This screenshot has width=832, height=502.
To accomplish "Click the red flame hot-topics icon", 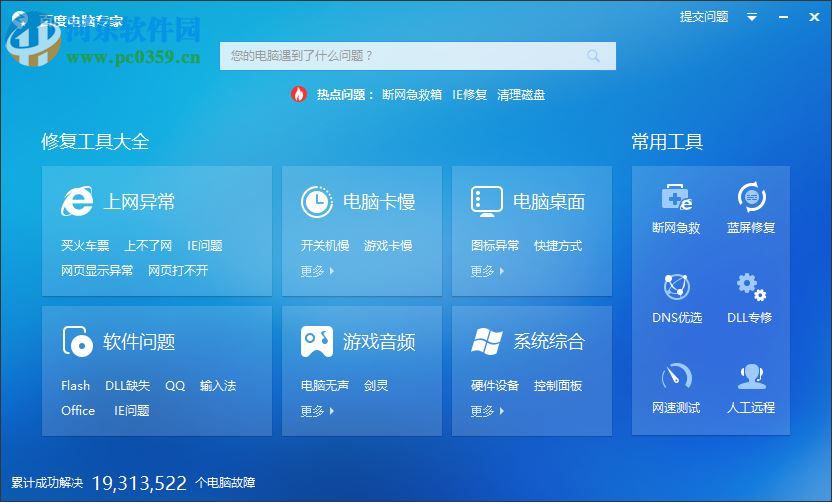I will (x=299, y=94).
